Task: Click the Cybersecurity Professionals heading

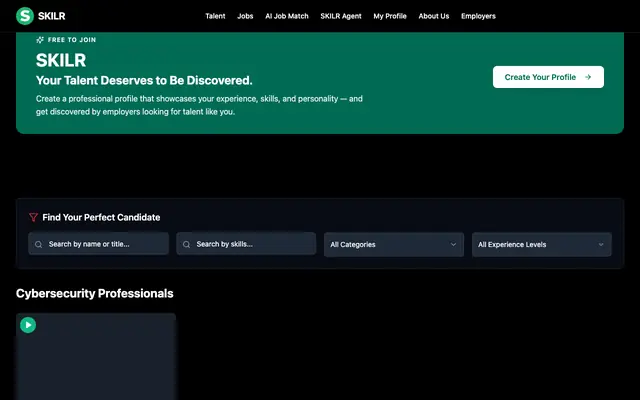Action: click(x=95, y=293)
